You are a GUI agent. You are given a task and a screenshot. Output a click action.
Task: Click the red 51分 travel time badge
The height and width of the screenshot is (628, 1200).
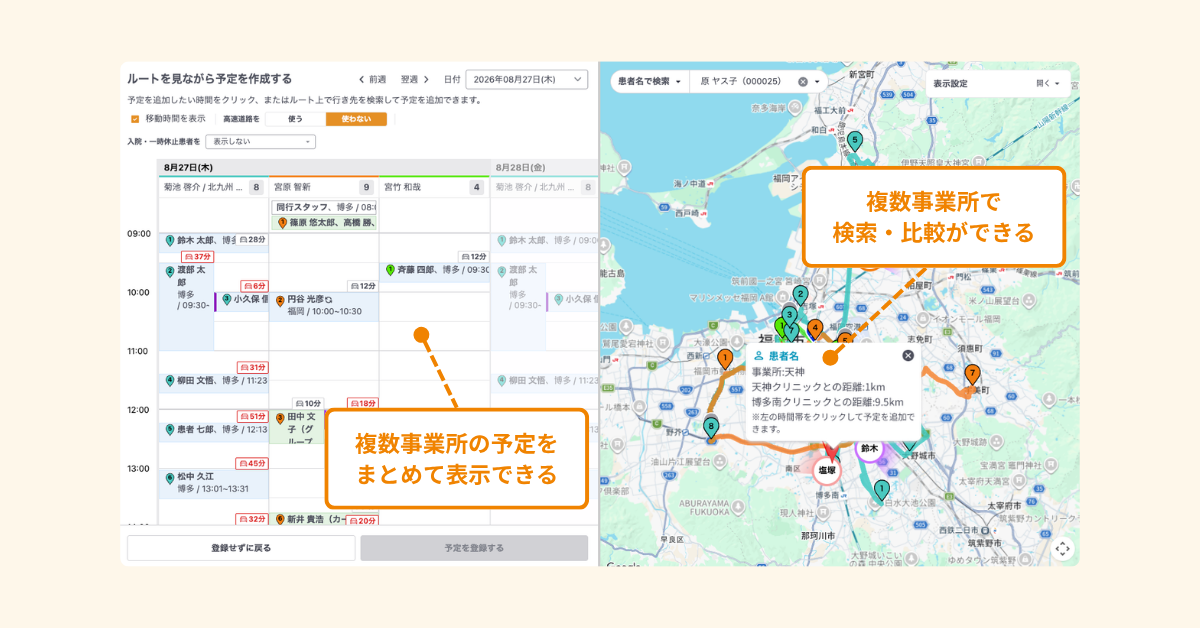click(252, 416)
